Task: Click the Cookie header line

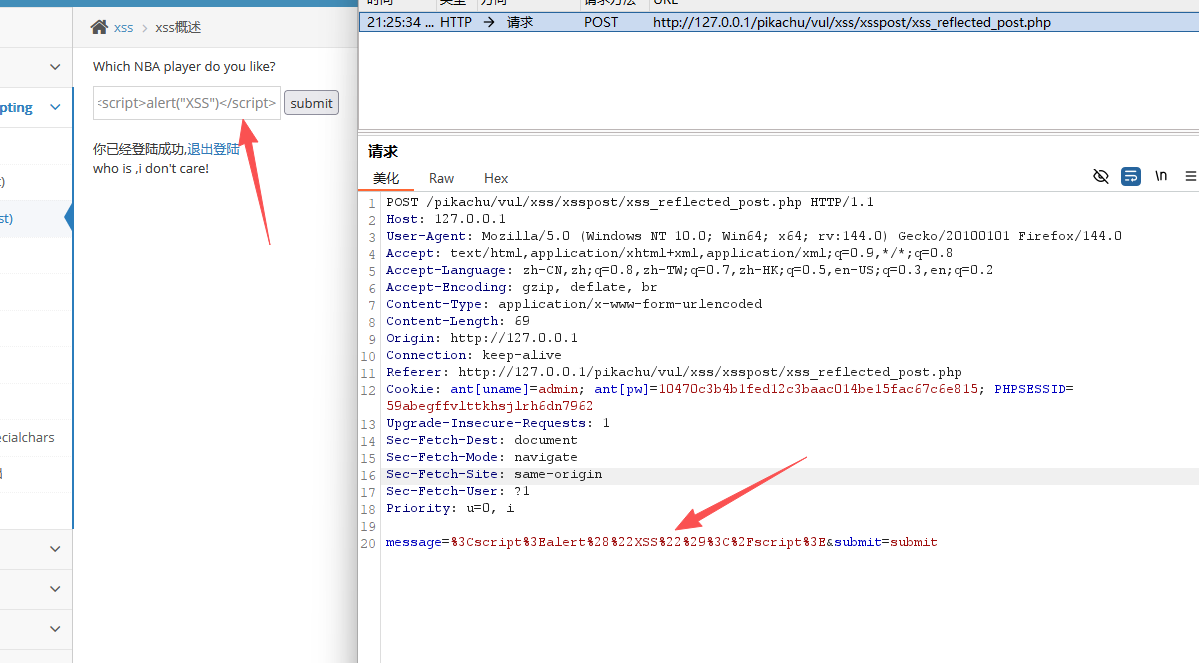Action: coord(729,398)
